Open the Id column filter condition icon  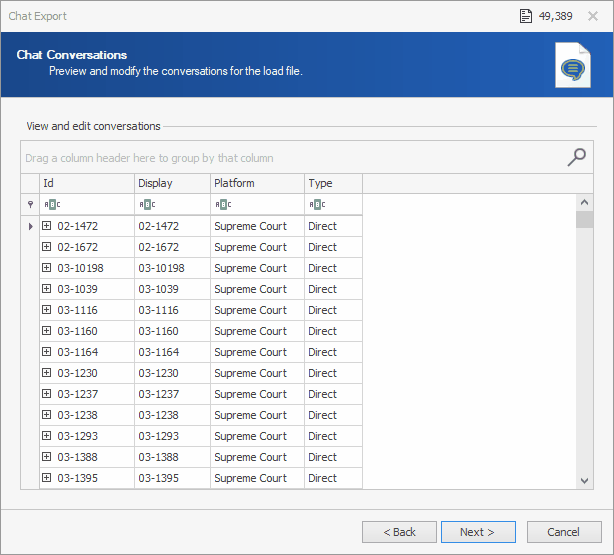coord(52,204)
